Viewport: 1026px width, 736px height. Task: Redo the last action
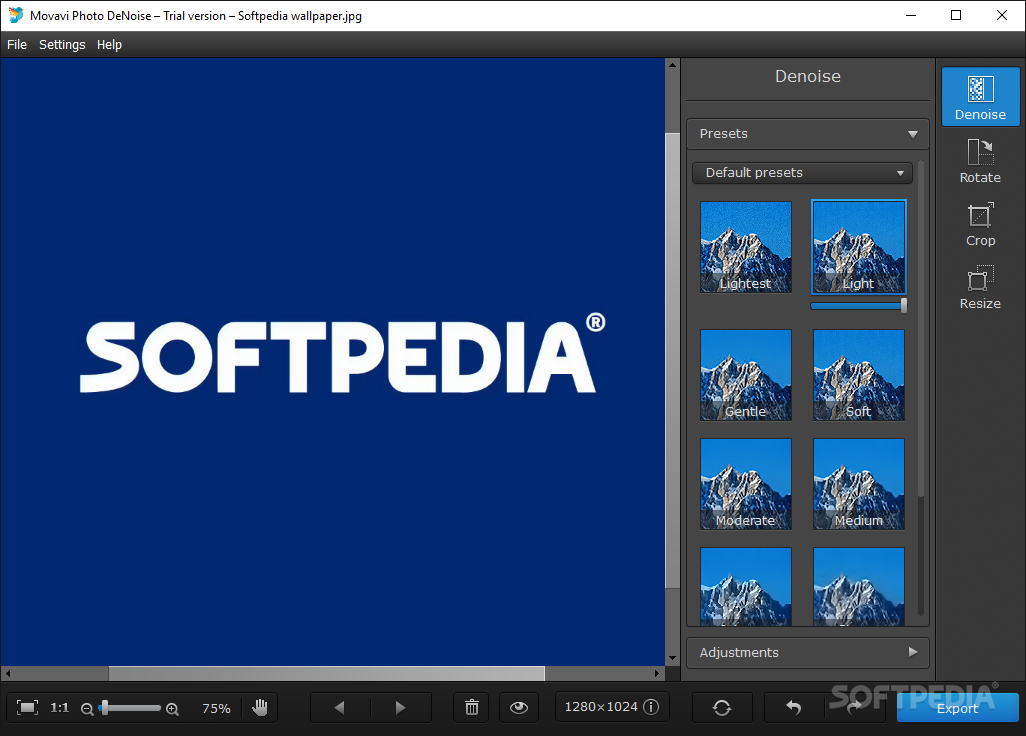[855, 707]
